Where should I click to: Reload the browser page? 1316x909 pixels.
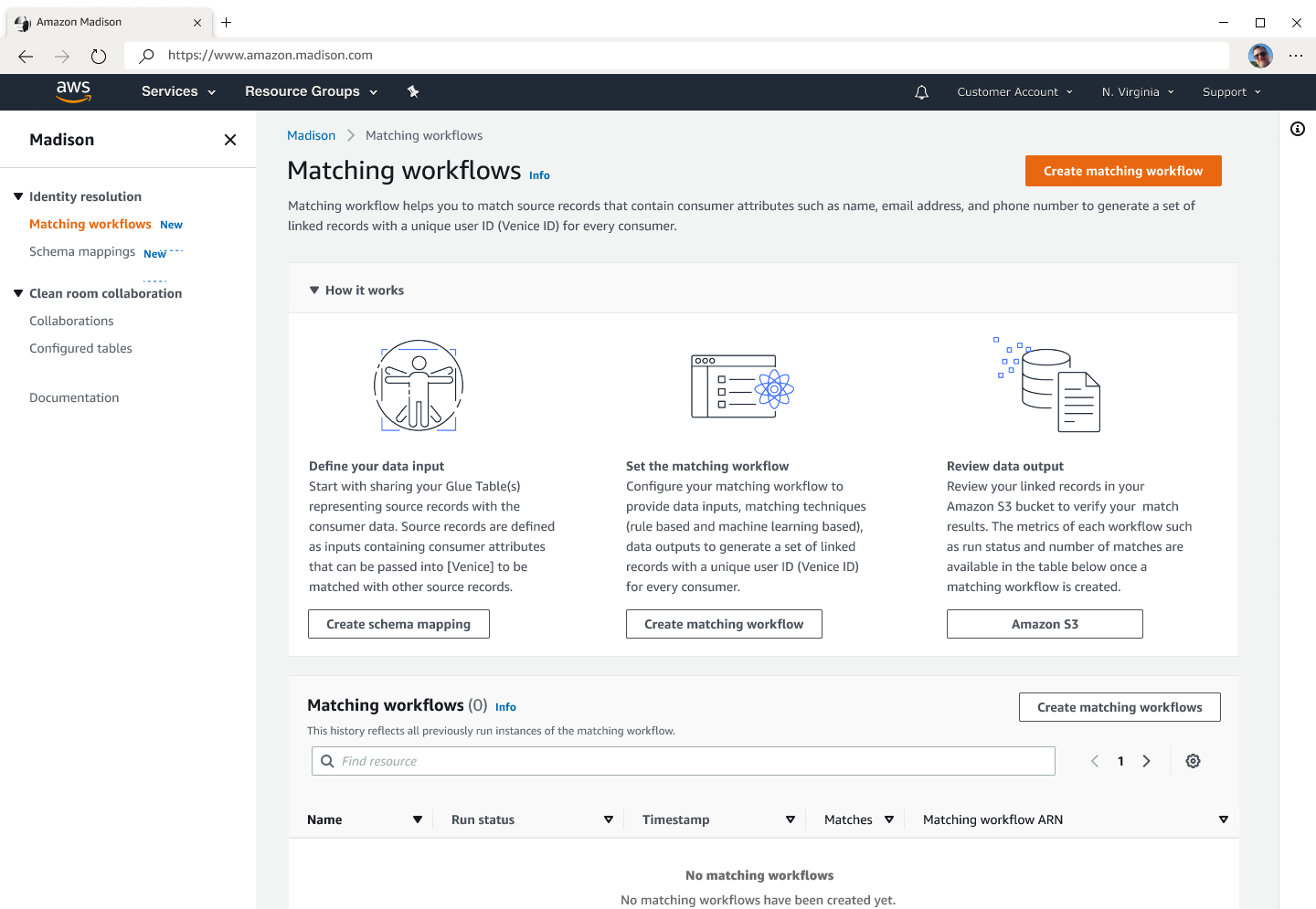(99, 57)
